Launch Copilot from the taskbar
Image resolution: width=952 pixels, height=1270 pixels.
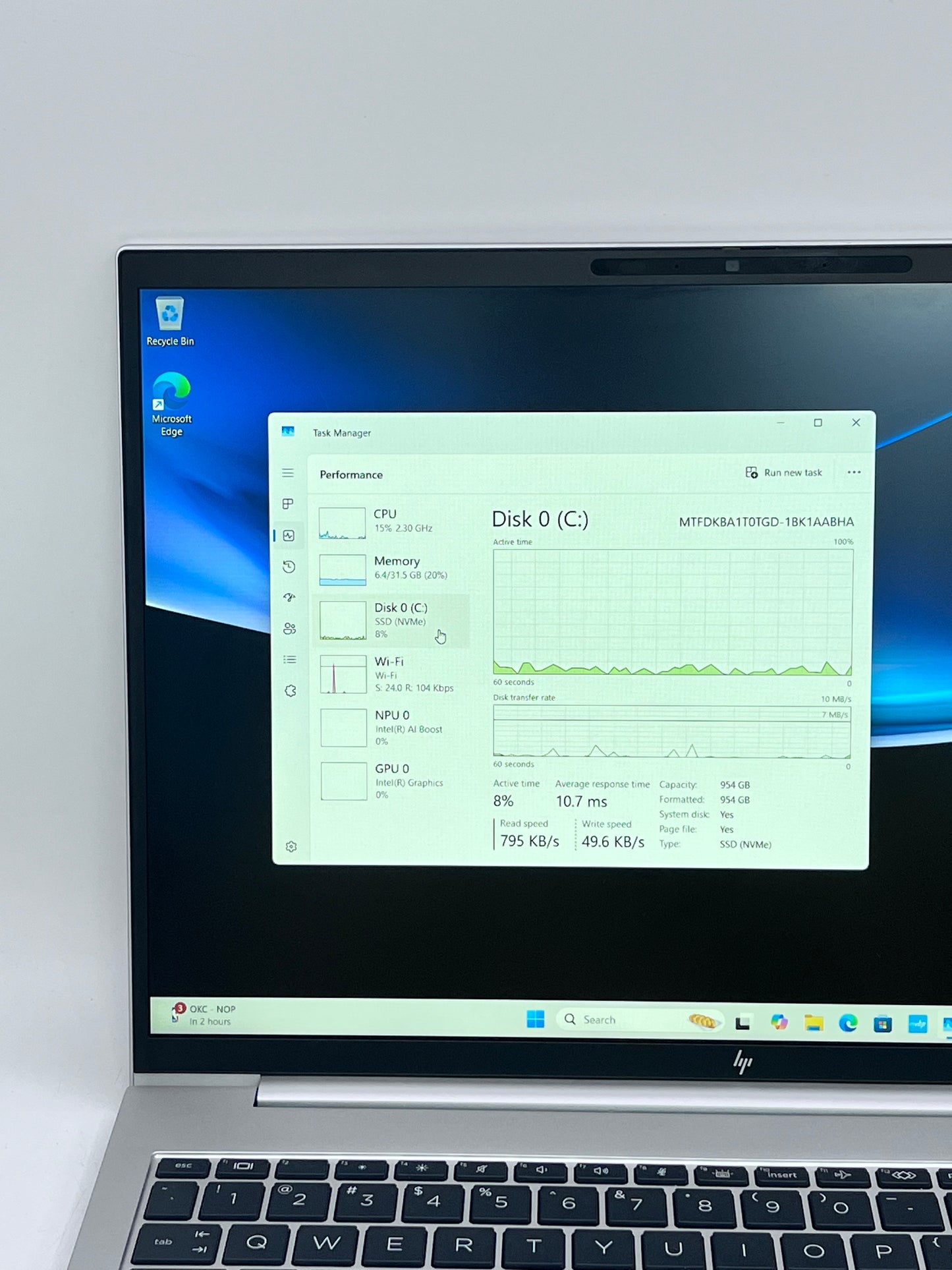coord(779,1022)
